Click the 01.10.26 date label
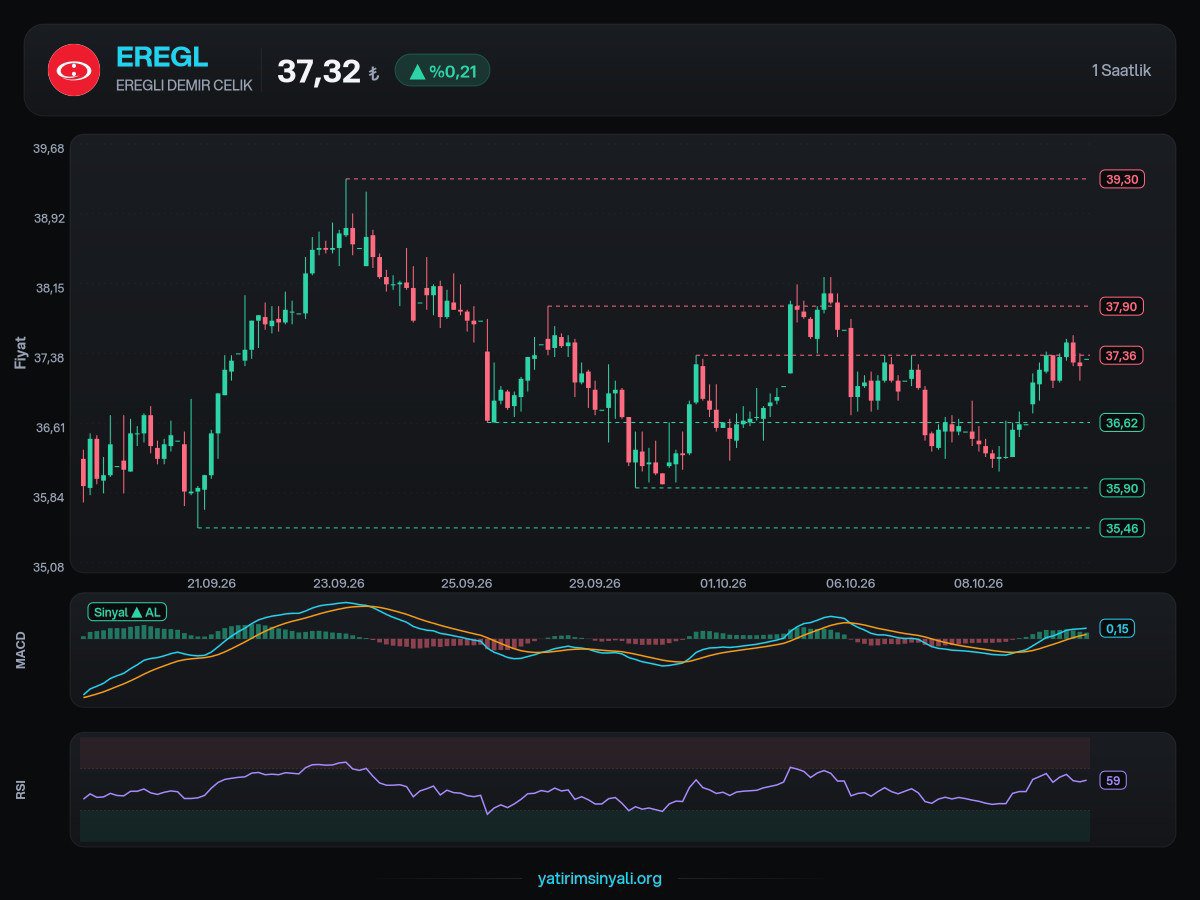This screenshot has width=1200, height=900. [x=723, y=583]
